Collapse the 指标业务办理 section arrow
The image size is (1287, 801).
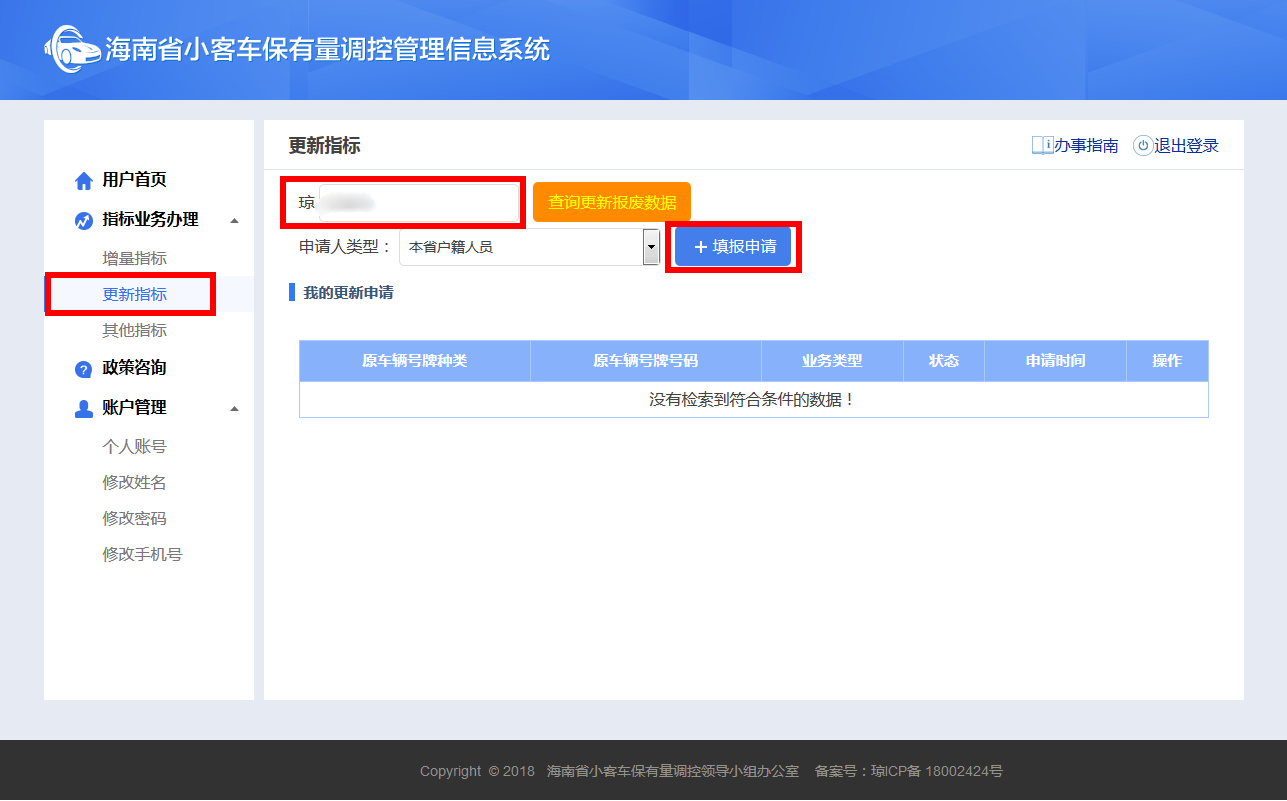(x=234, y=220)
